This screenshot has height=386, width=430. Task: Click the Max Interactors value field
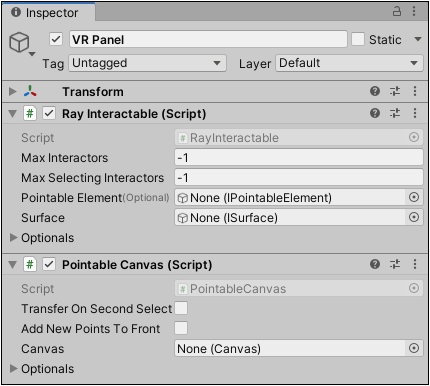[x=299, y=158]
